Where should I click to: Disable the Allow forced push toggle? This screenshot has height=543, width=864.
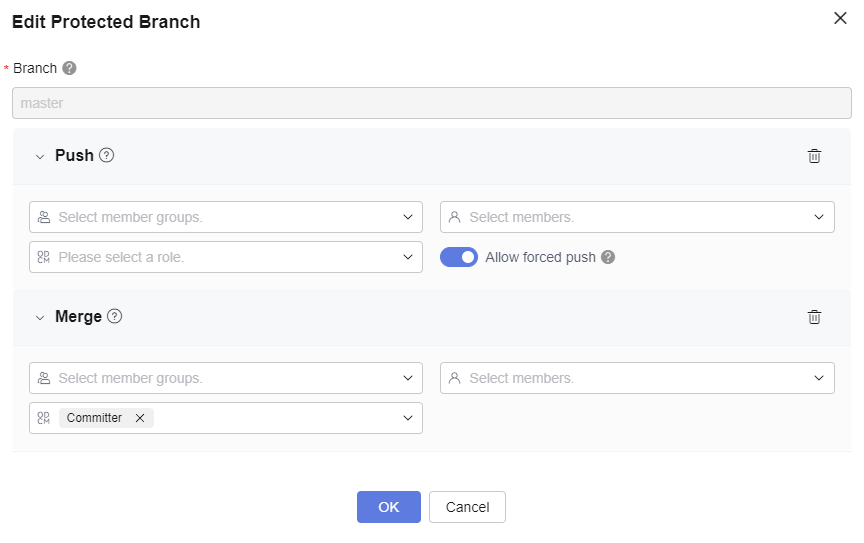(459, 257)
